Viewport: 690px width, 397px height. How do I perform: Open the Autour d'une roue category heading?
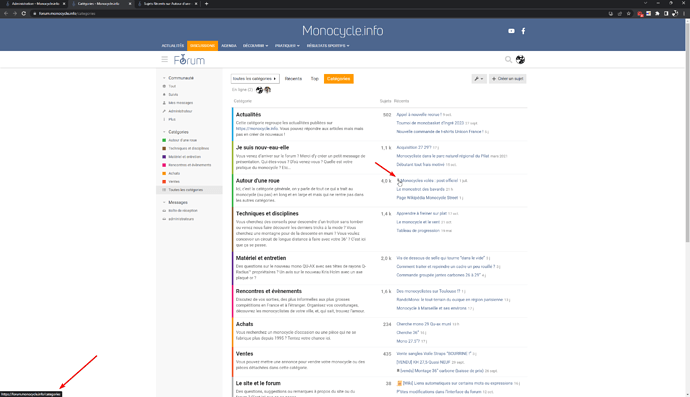257,180
